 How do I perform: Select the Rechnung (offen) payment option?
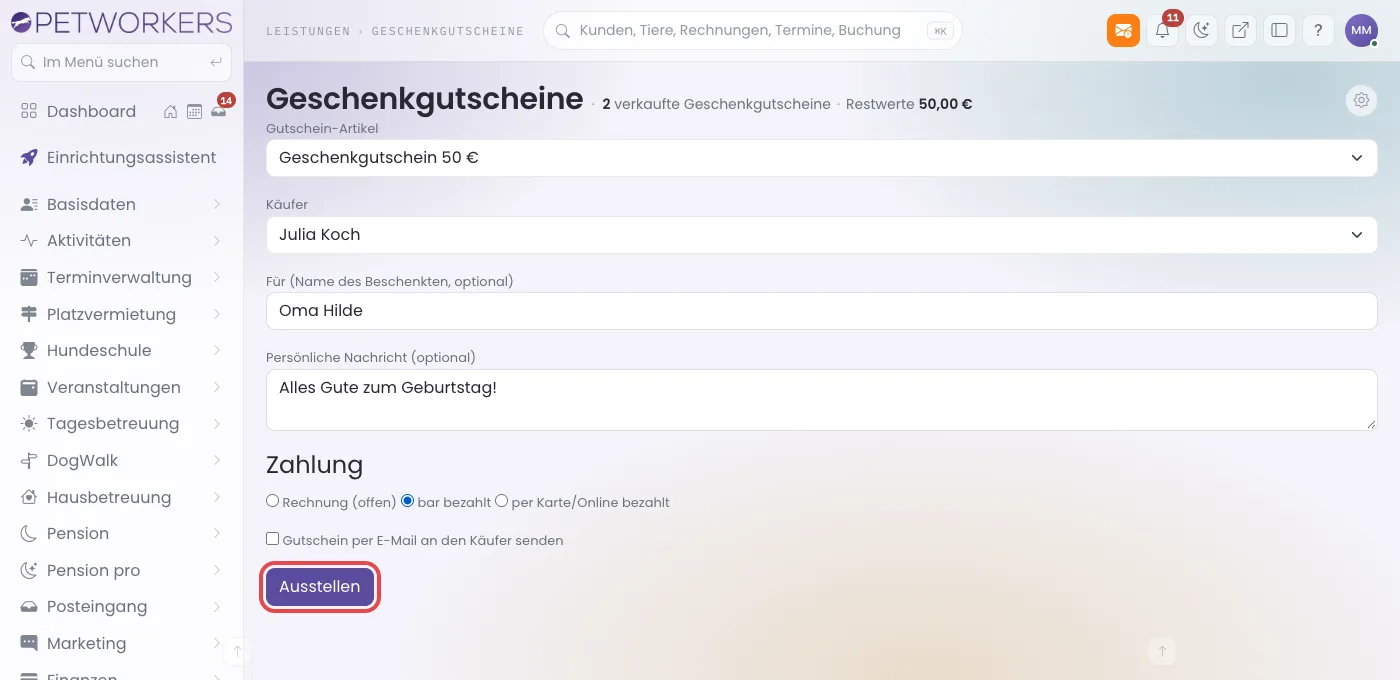272,501
